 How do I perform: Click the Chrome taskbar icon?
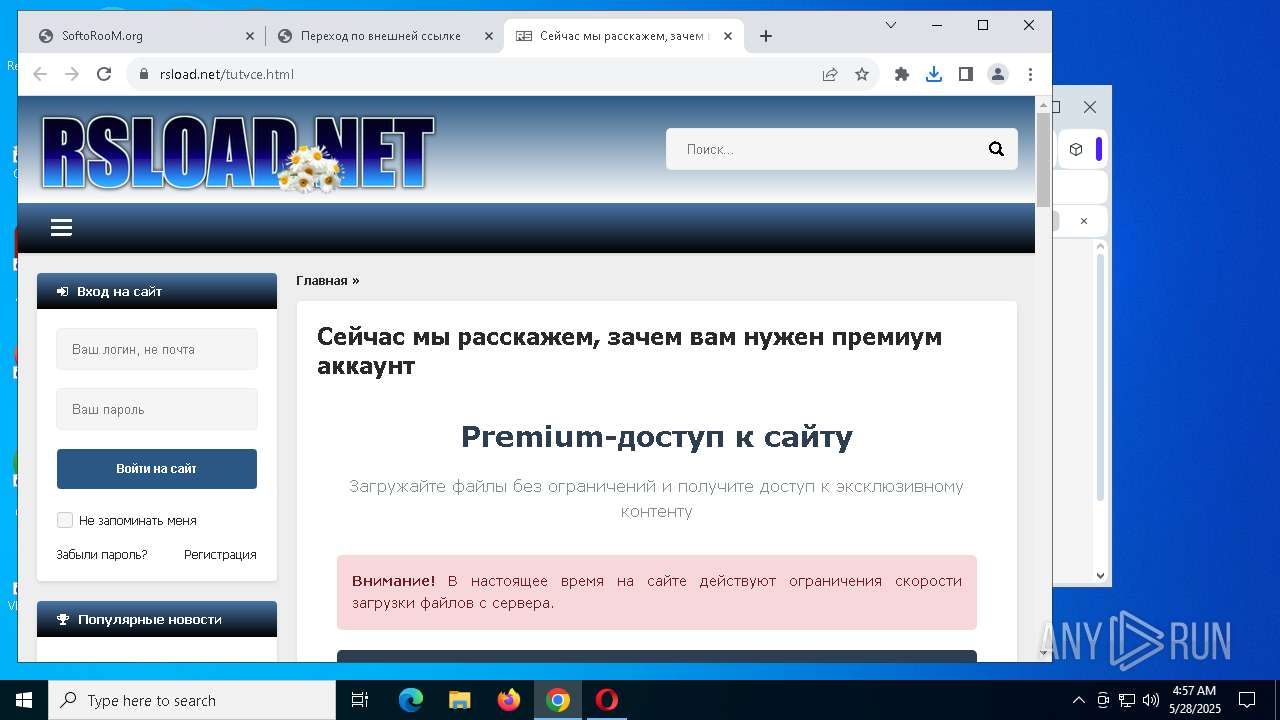click(558, 700)
